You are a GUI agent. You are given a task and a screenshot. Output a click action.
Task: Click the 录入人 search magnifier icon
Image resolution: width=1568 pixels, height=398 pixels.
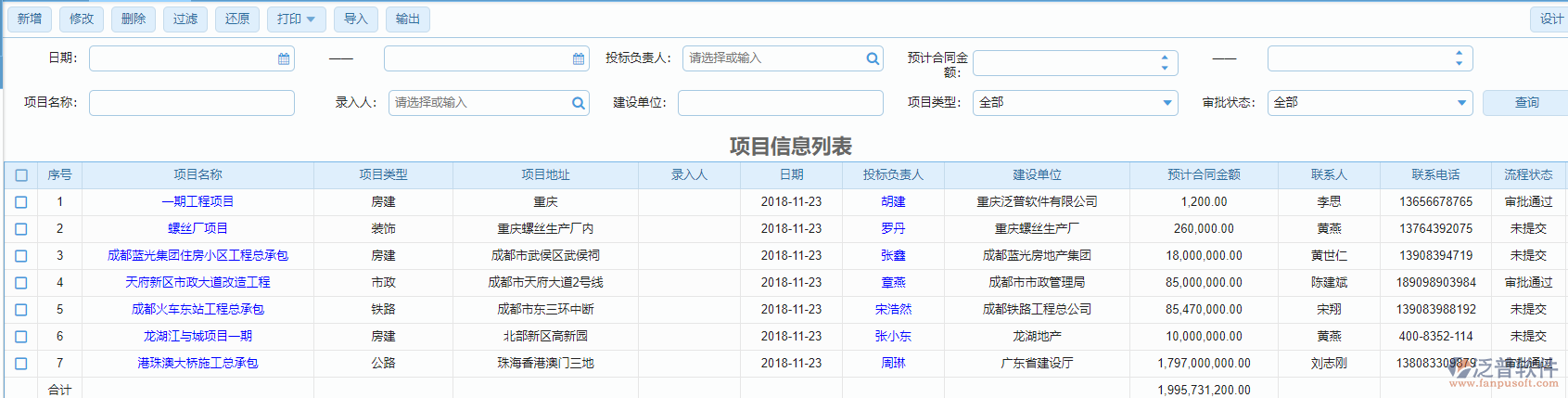click(x=579, y=103)
